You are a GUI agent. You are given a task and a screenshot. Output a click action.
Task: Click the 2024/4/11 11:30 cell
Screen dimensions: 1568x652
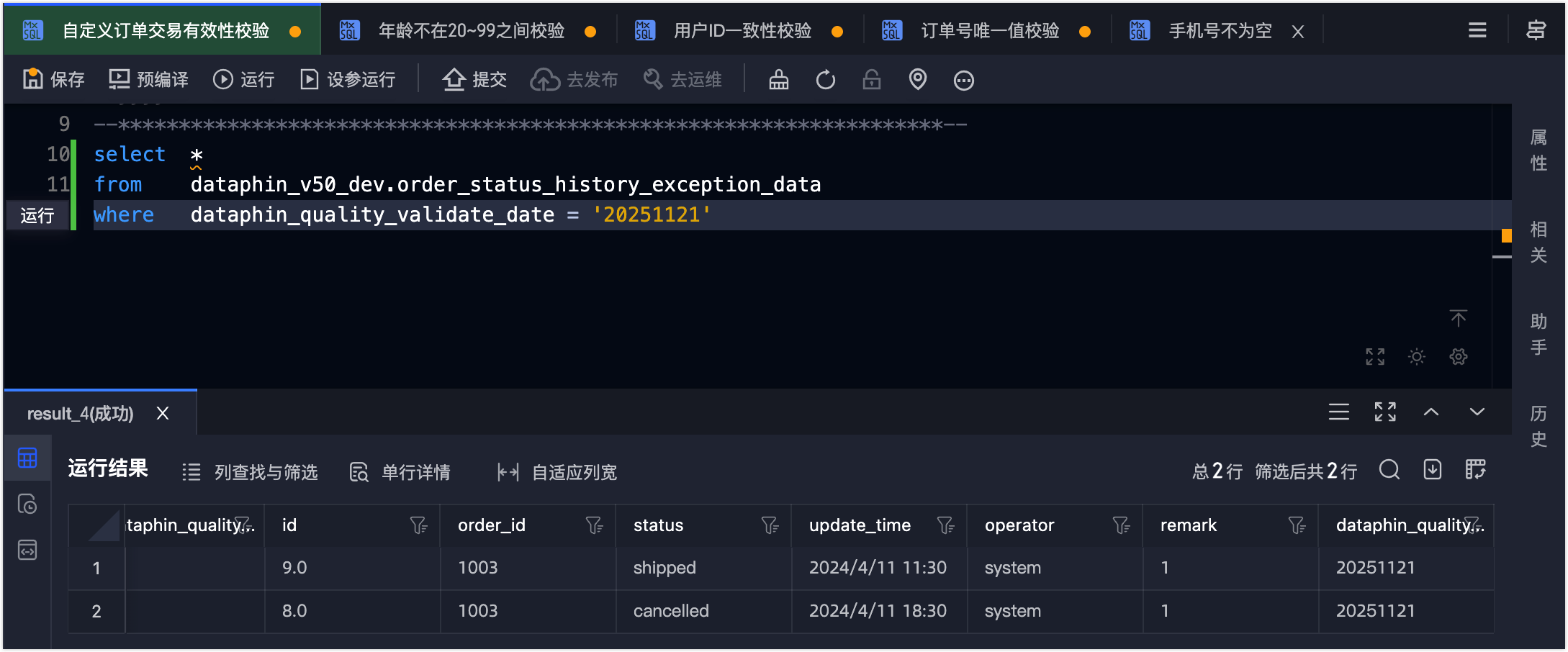point(880,568)
